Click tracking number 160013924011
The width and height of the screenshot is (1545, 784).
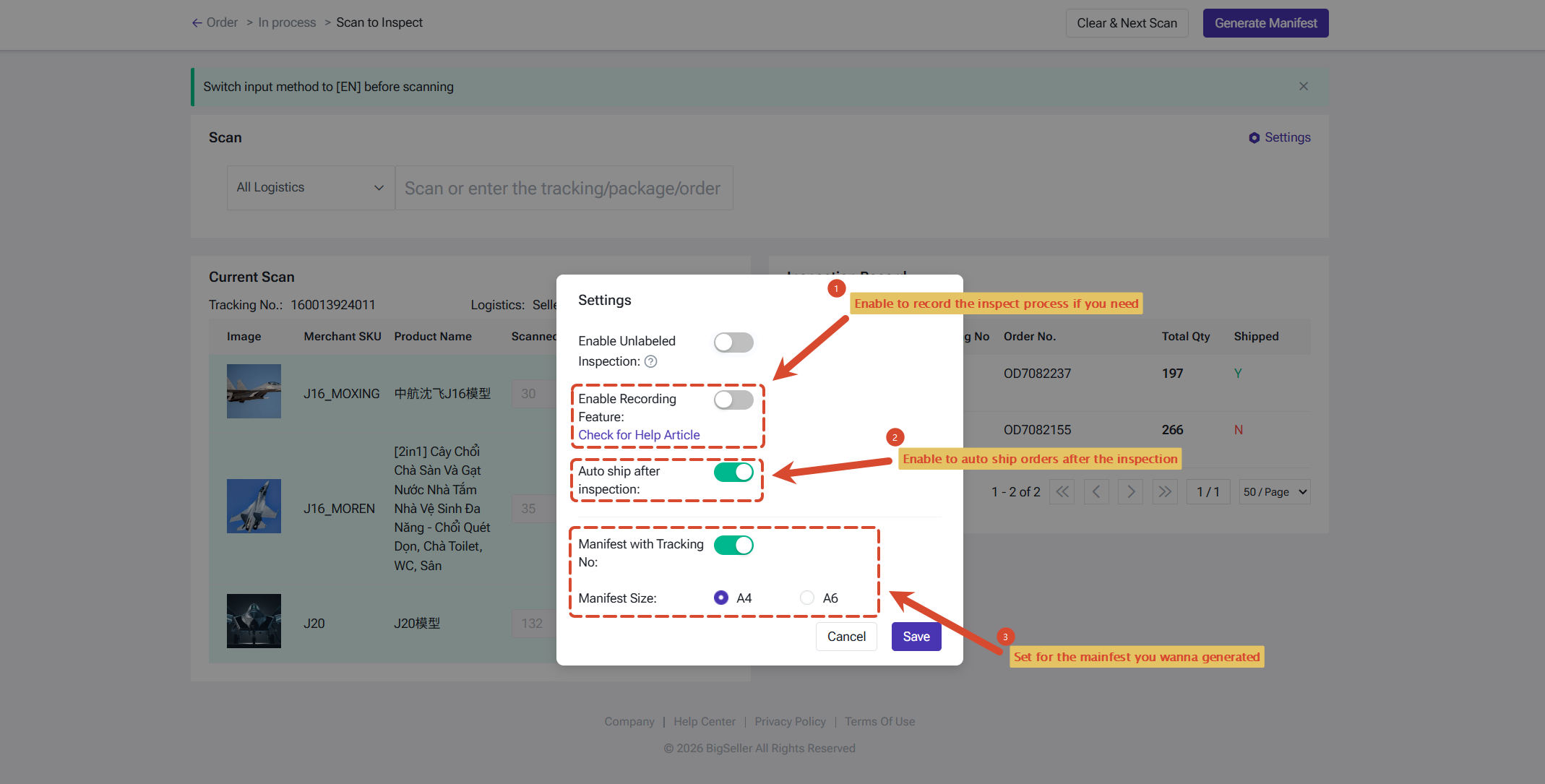333,305
